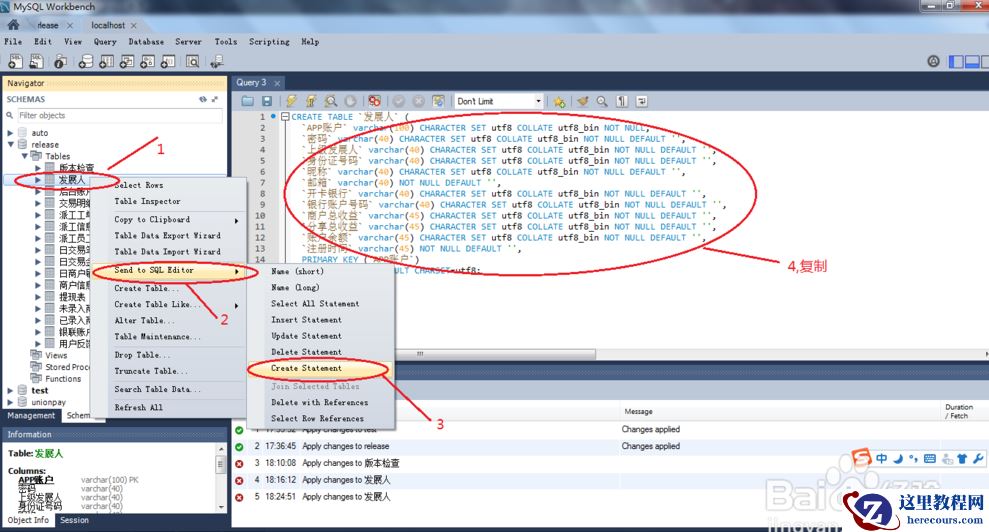Expand the unionpay schema node
The height and width of the screenshot is (532, 989).
pyautogui.click(x=11, y=402)
